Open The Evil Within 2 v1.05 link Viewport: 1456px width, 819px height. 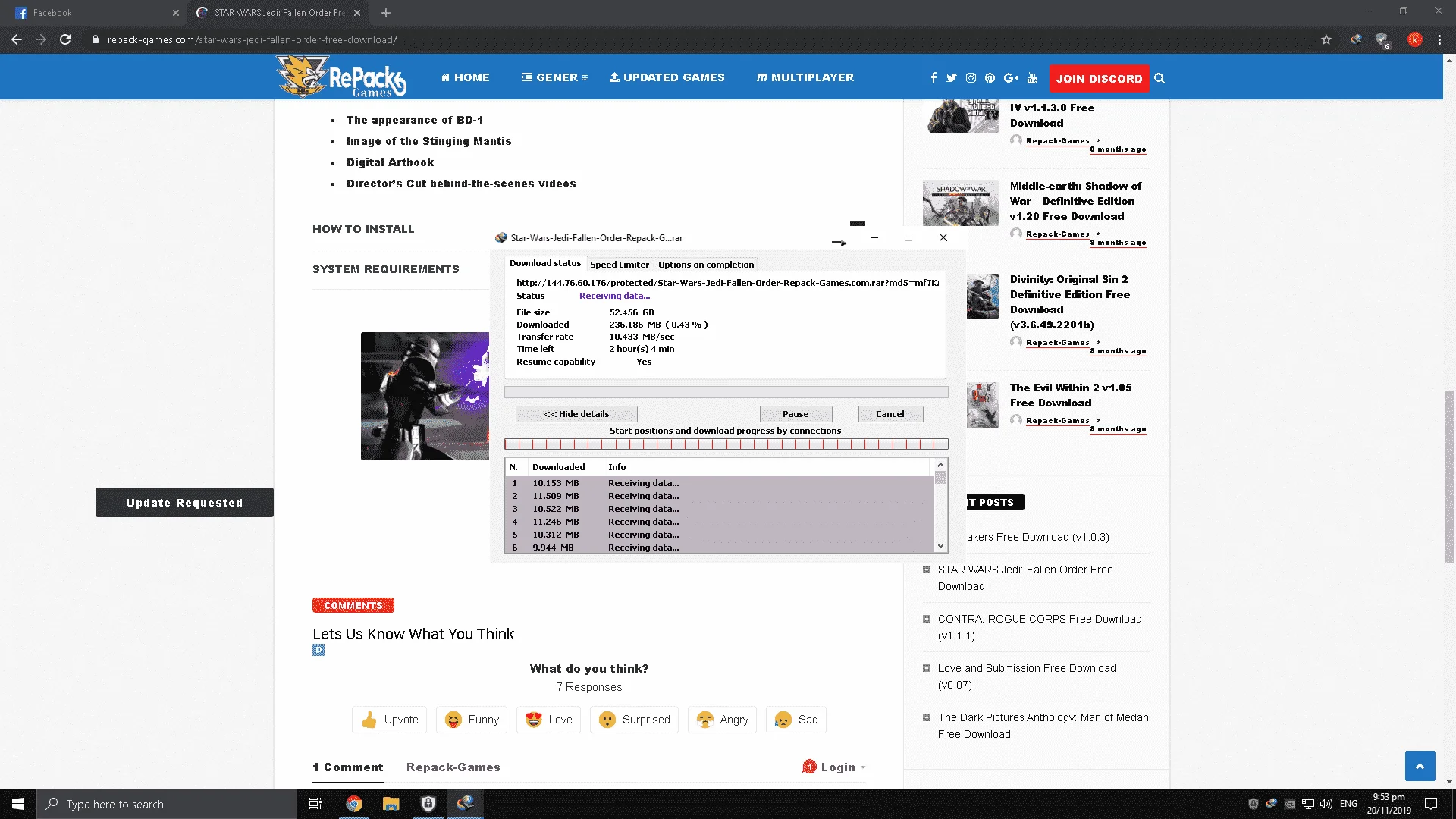1071,395
